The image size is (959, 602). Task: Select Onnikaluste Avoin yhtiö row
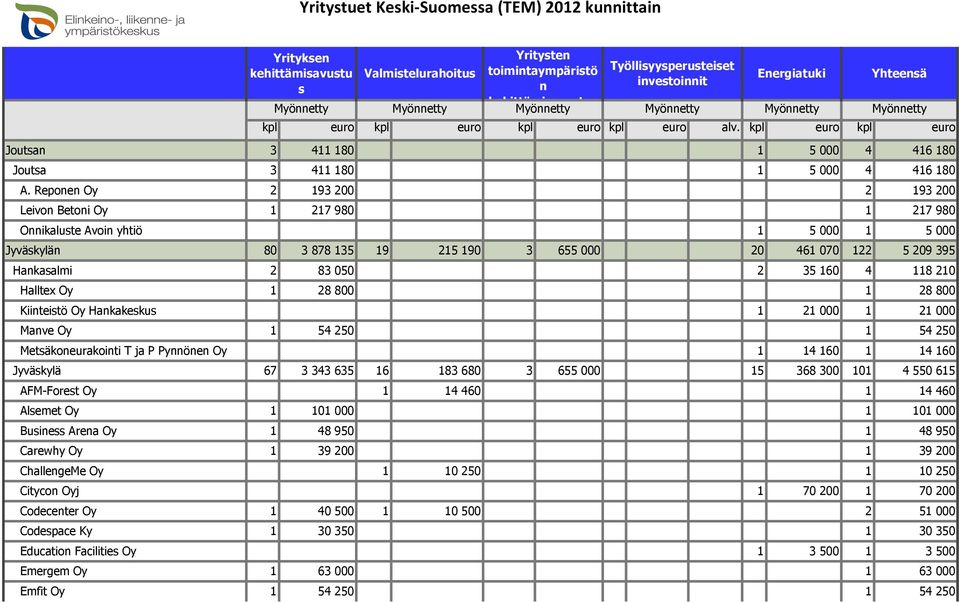480,231
